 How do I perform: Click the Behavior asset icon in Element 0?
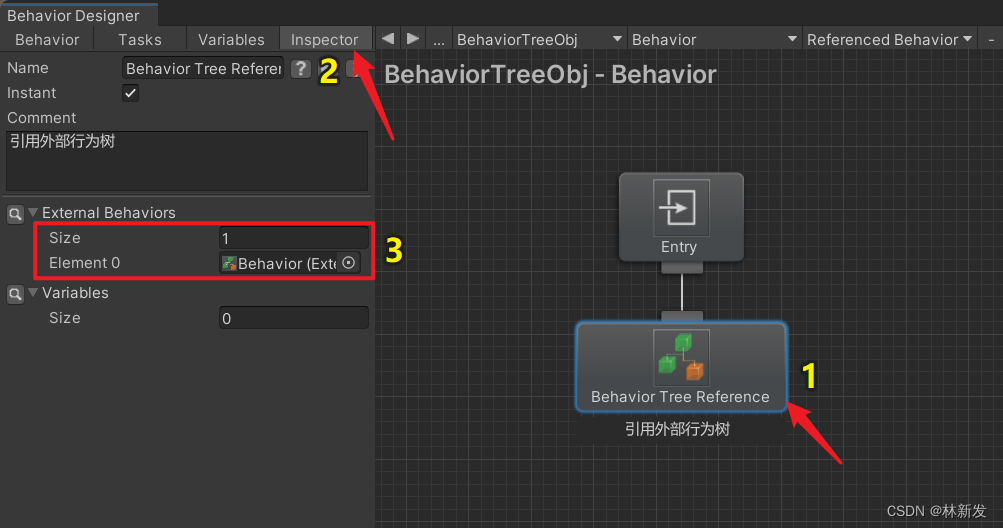point(229,263)
